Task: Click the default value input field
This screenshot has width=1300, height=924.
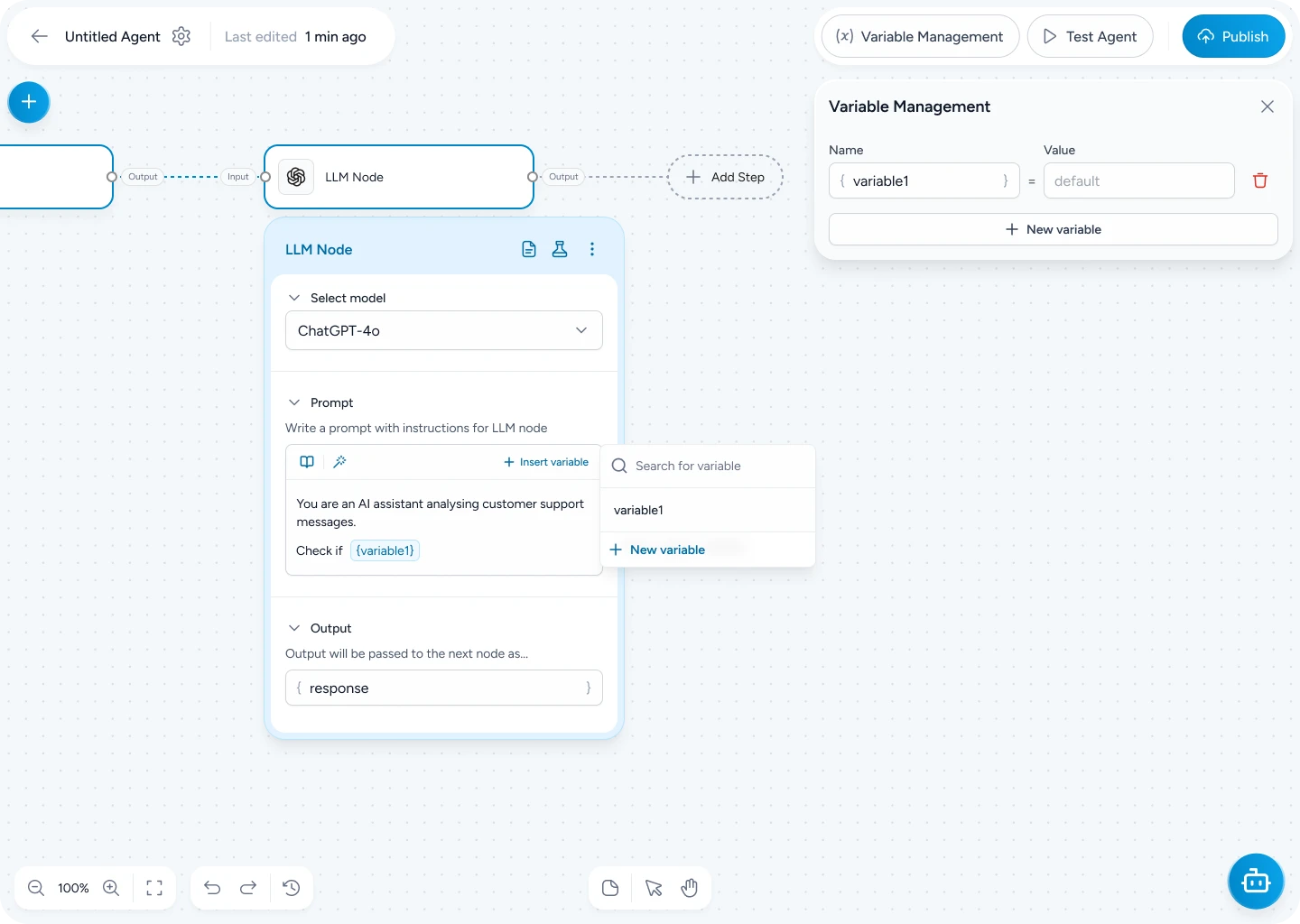Action: coord(1139,180)
